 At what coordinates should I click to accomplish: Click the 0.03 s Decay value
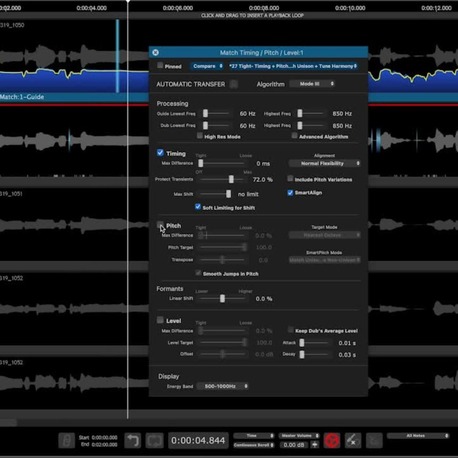coord(347,355)
